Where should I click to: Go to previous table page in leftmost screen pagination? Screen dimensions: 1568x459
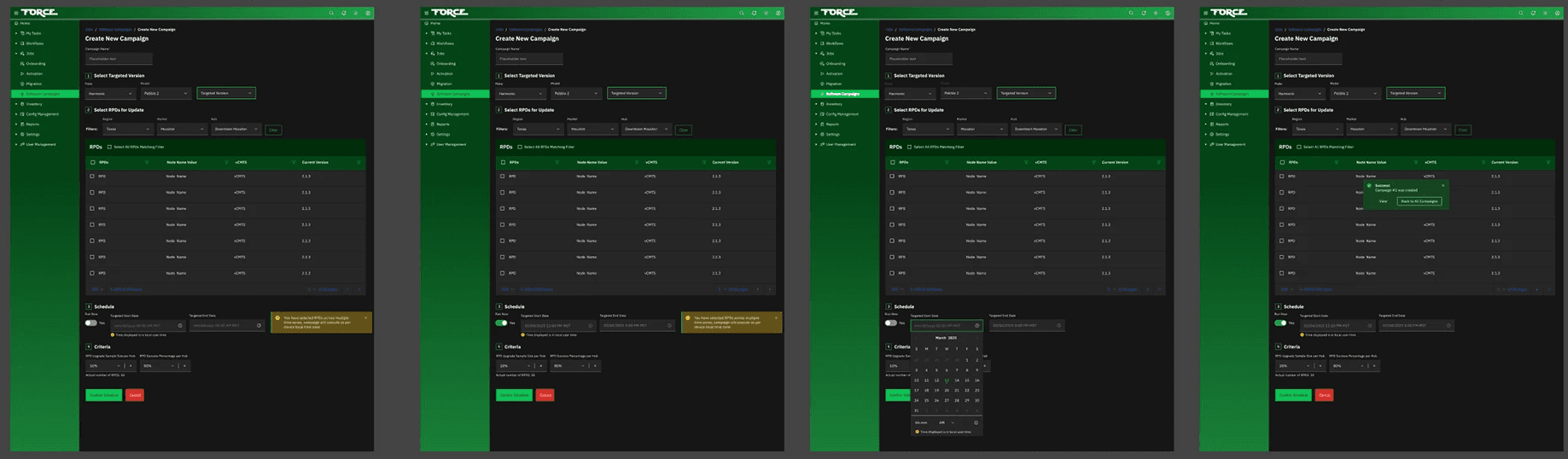coord(347,289)
